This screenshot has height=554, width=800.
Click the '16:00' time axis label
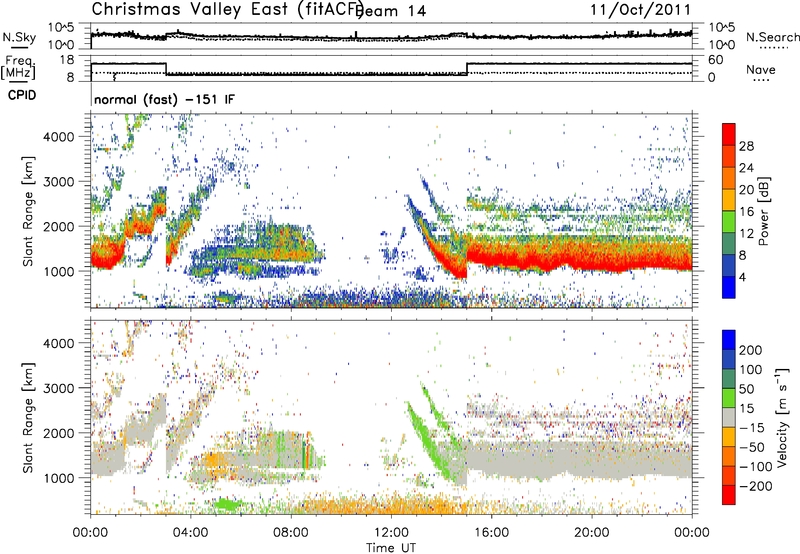point(491,533)
